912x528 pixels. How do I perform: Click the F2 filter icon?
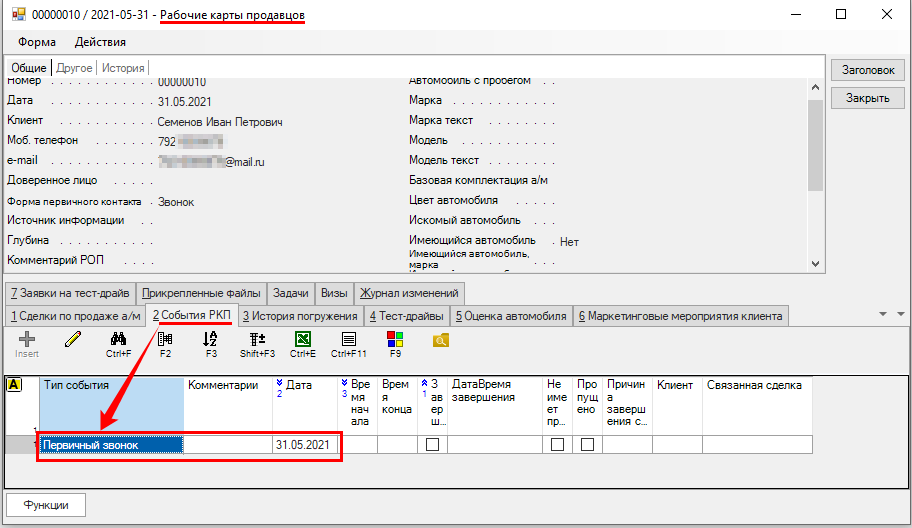pyautogui.click(x=165, y=340)
